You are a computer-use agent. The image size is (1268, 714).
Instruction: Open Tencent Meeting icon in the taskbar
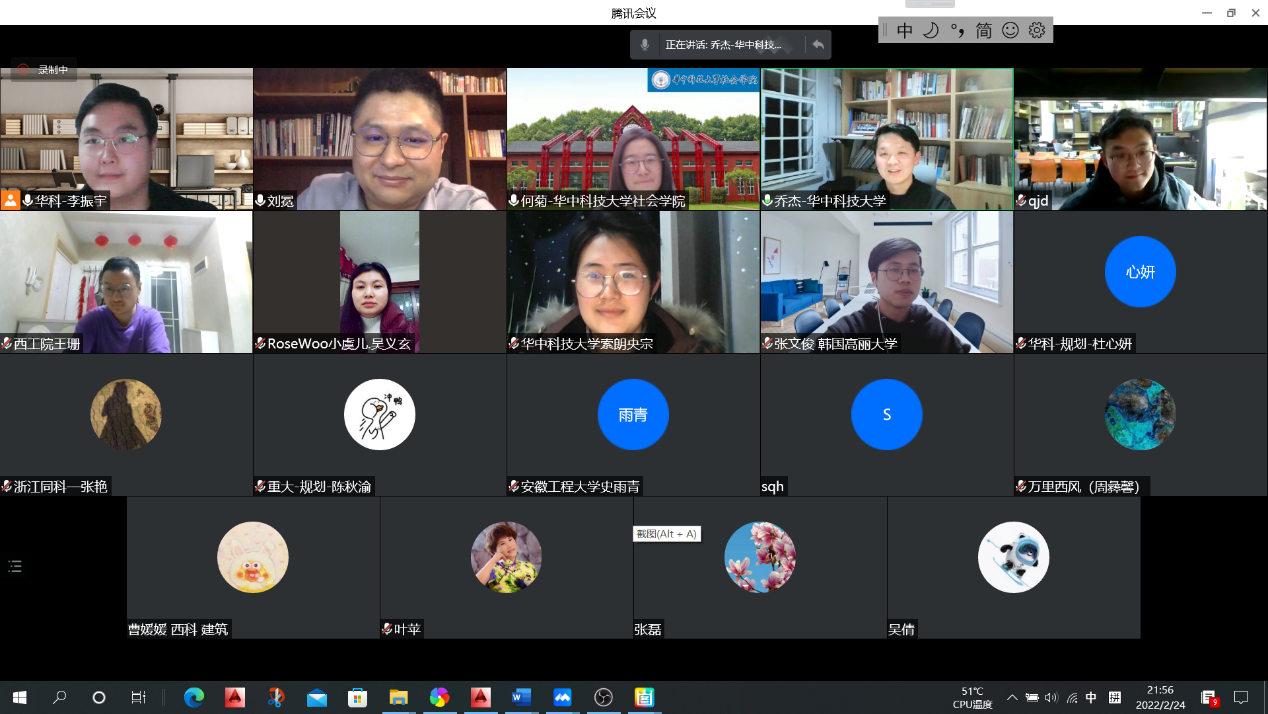coord(562,697)
